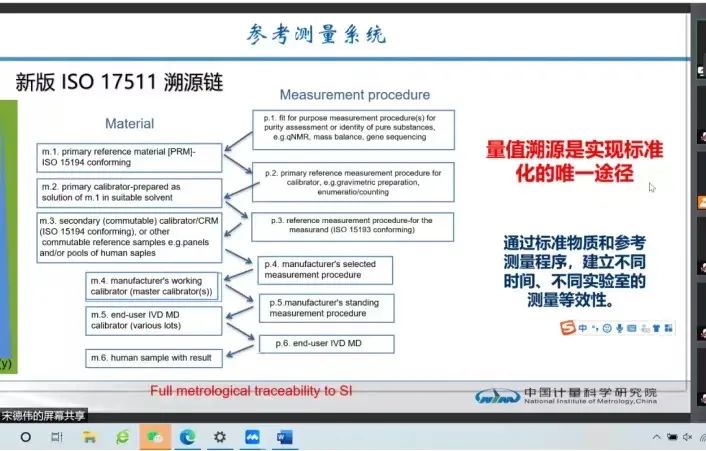Click the Windows search circle button
Viewport: 706px width, 451px height.
[25, 437]
